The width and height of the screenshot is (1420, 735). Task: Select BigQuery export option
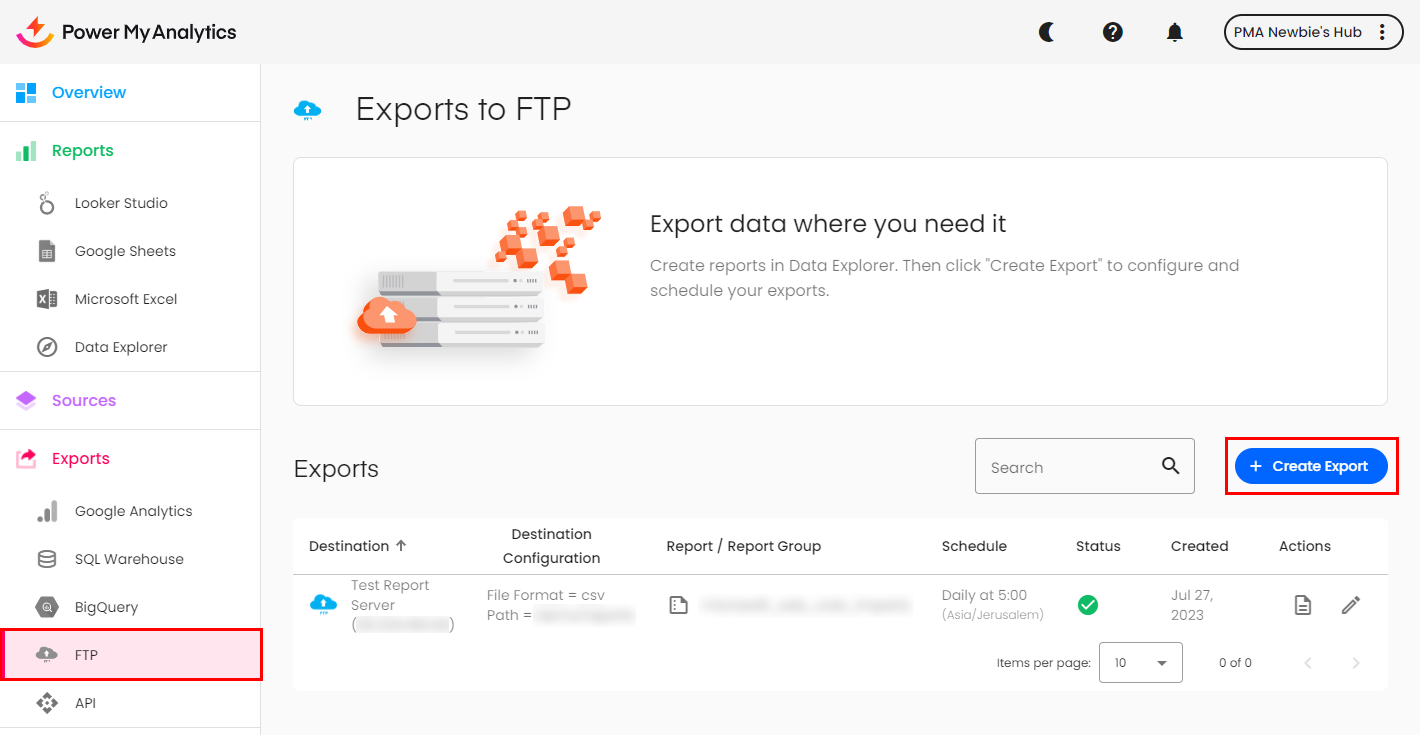[x=106, y=607]
